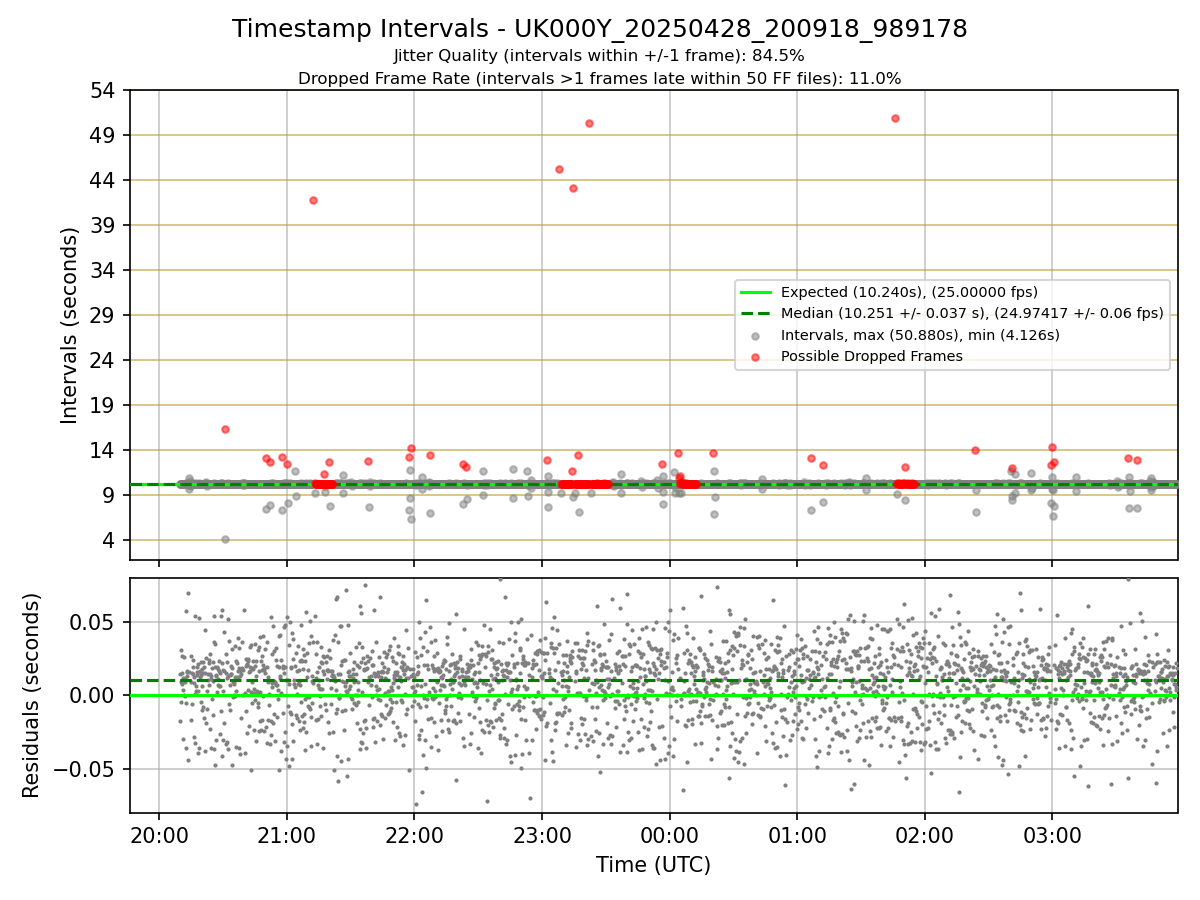Click the plot title "Timestamp Intervals - UK000Y_20250428_200918_989178"
This screenshot has width=1200, height=900.
(x=600, y=29)
